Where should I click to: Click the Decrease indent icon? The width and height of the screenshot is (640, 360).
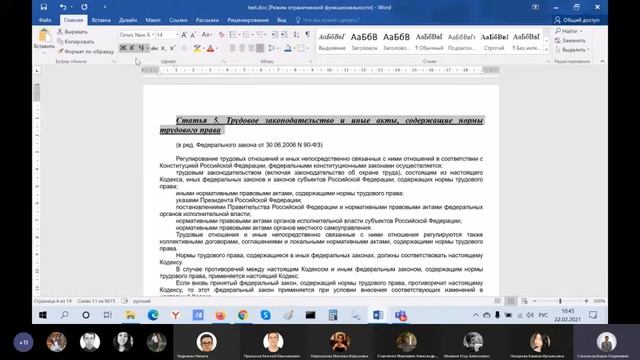click(275, 35)
